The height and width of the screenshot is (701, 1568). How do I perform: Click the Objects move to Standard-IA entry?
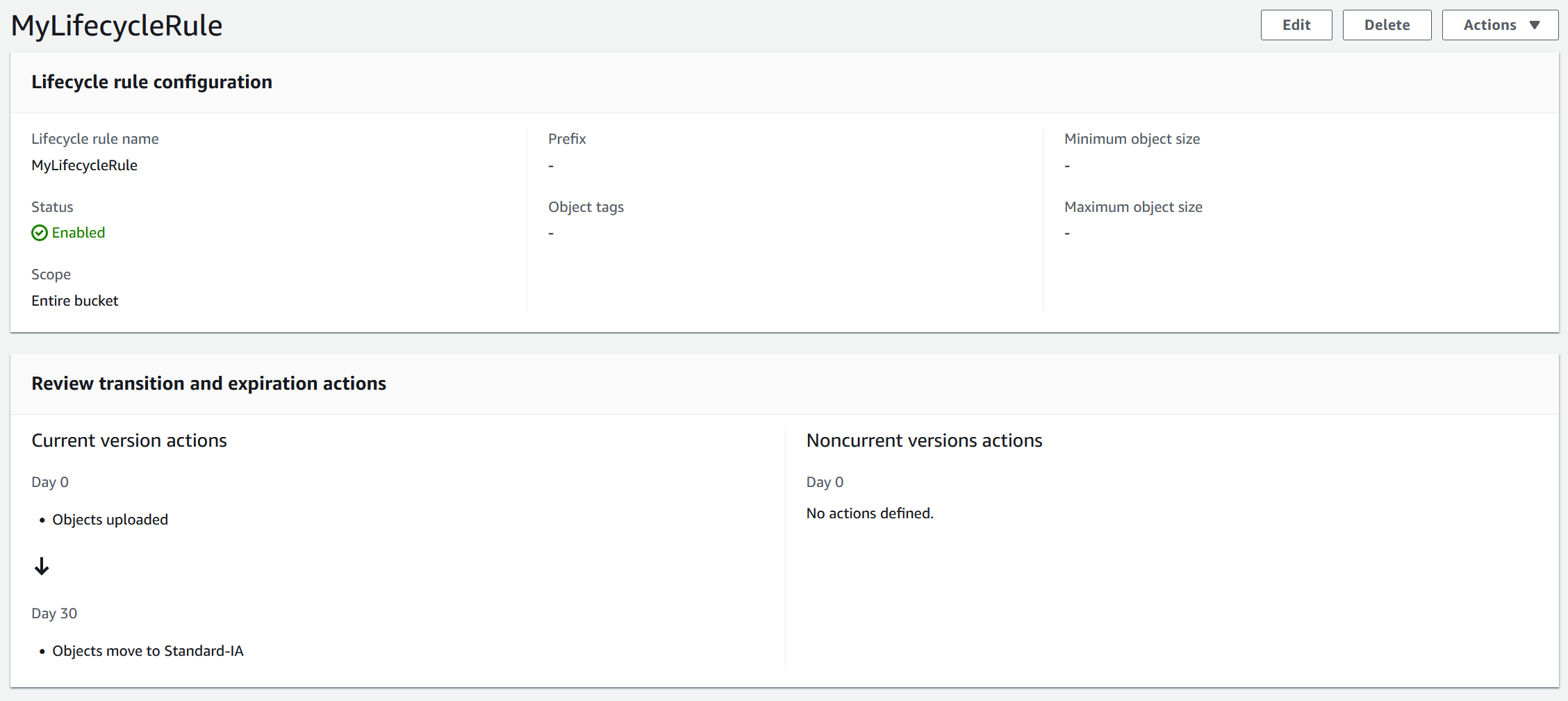[148, 650]
